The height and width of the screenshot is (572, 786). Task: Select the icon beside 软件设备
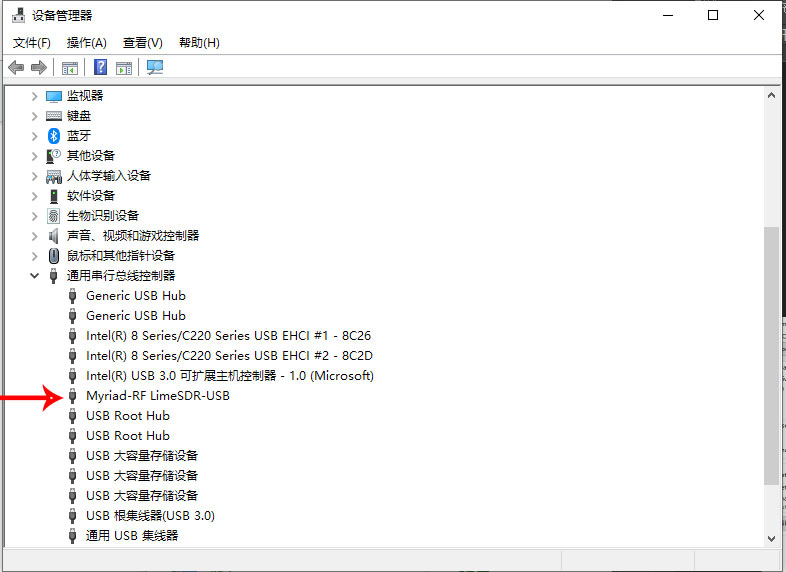click(x=54, y=196)
